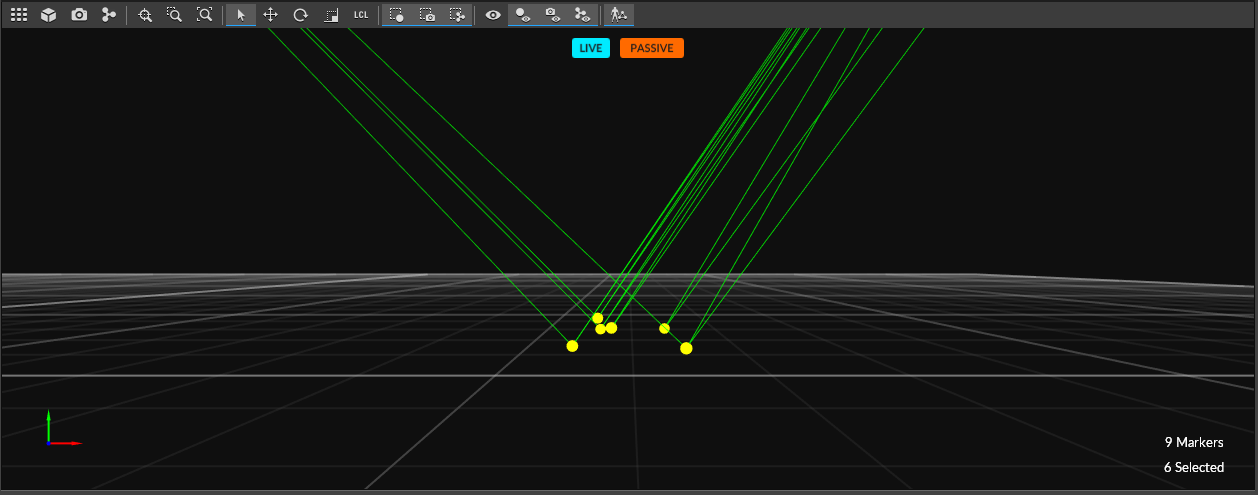Choose the rotate tool
The image size is (1258, 495).
[x=300, y=15]
